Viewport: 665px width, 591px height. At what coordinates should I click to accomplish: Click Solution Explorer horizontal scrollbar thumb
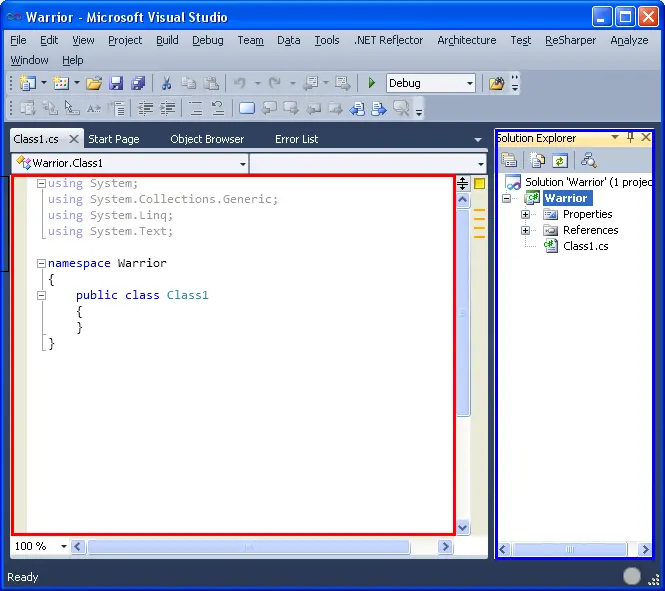(x=570, y=549)
